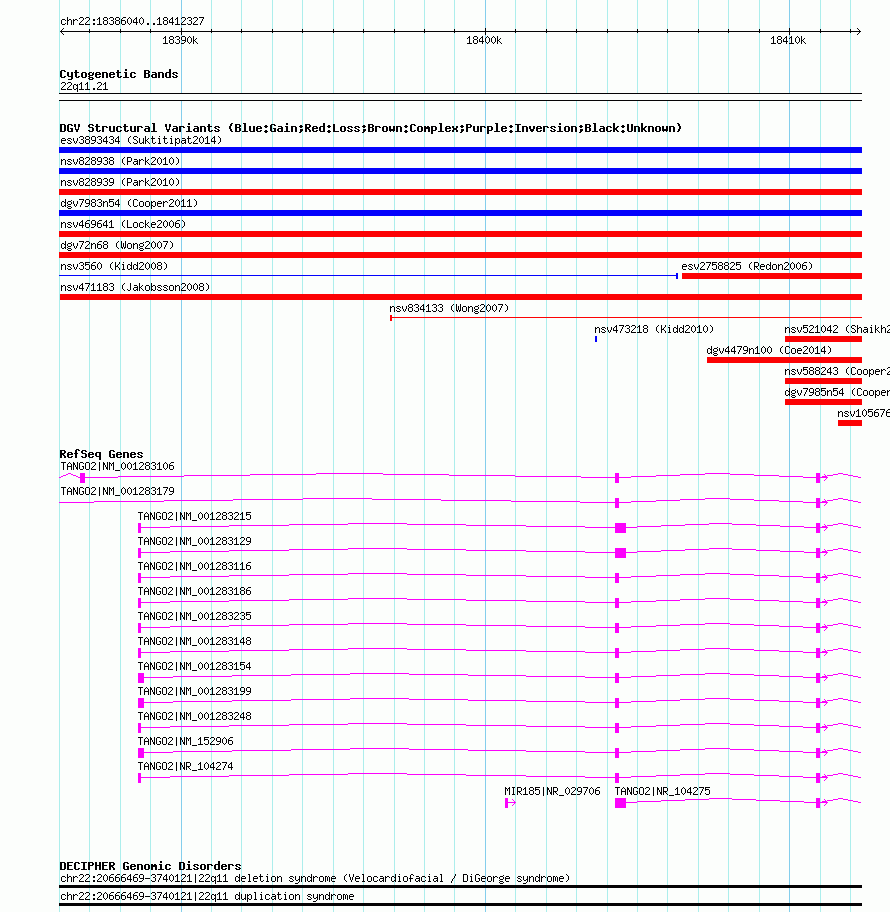Click the first exon of TANGO2|NM_152906
Image resolution: width=890 pixels, height=912 pixels.
tap(141, 753)
